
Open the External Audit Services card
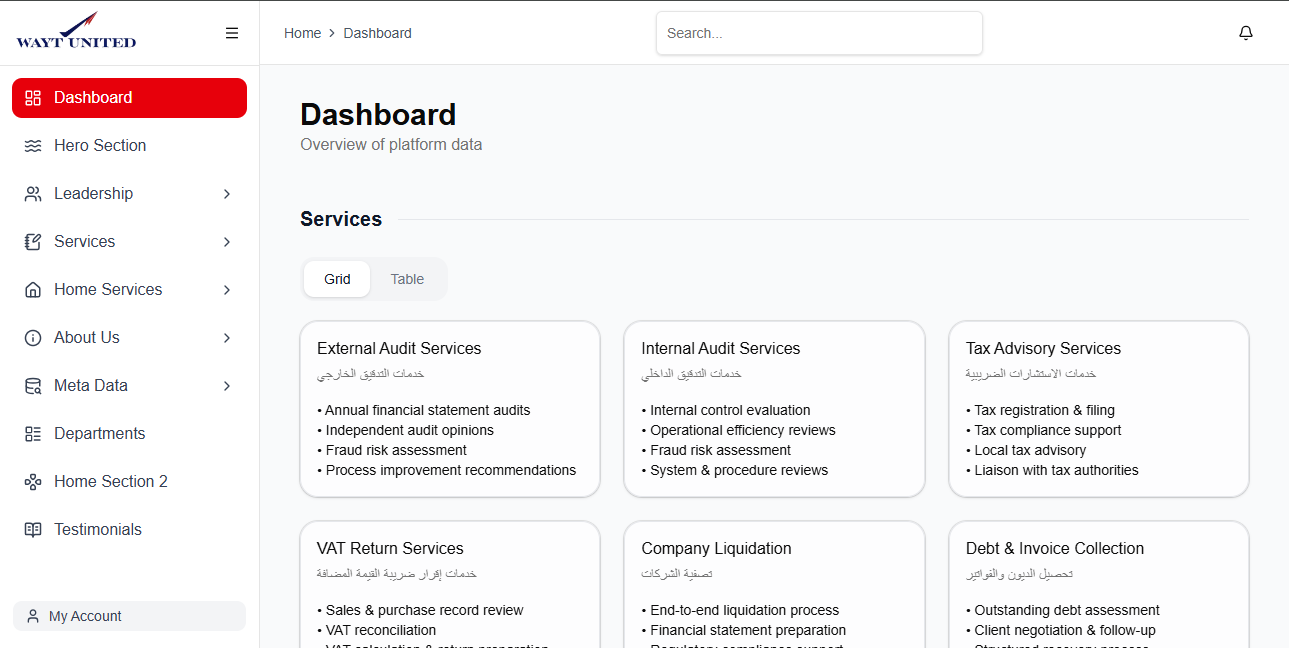pos(450,409)
